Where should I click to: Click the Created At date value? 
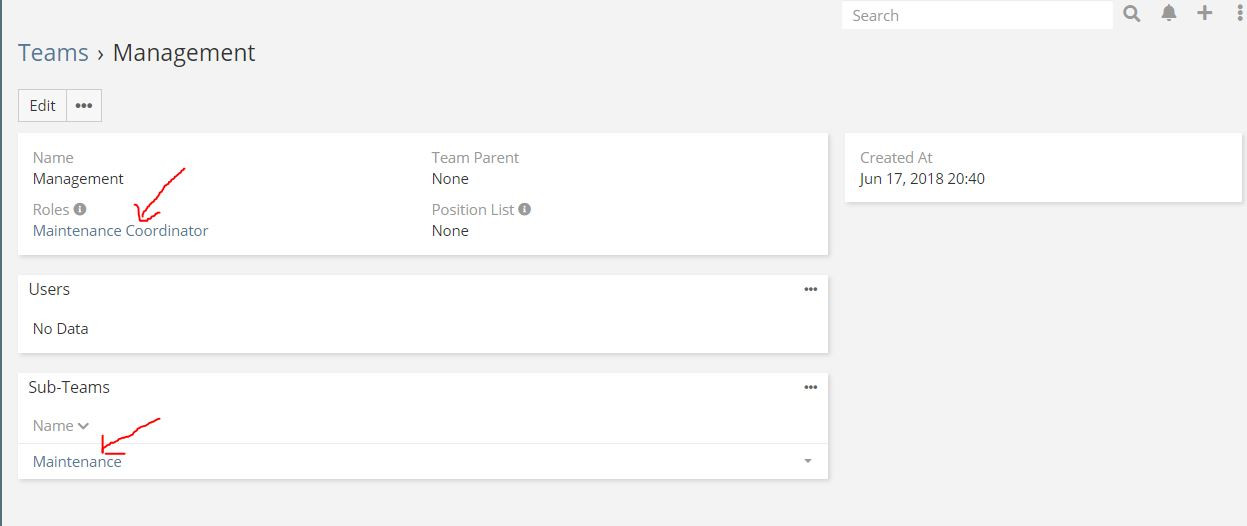(922, 179)
